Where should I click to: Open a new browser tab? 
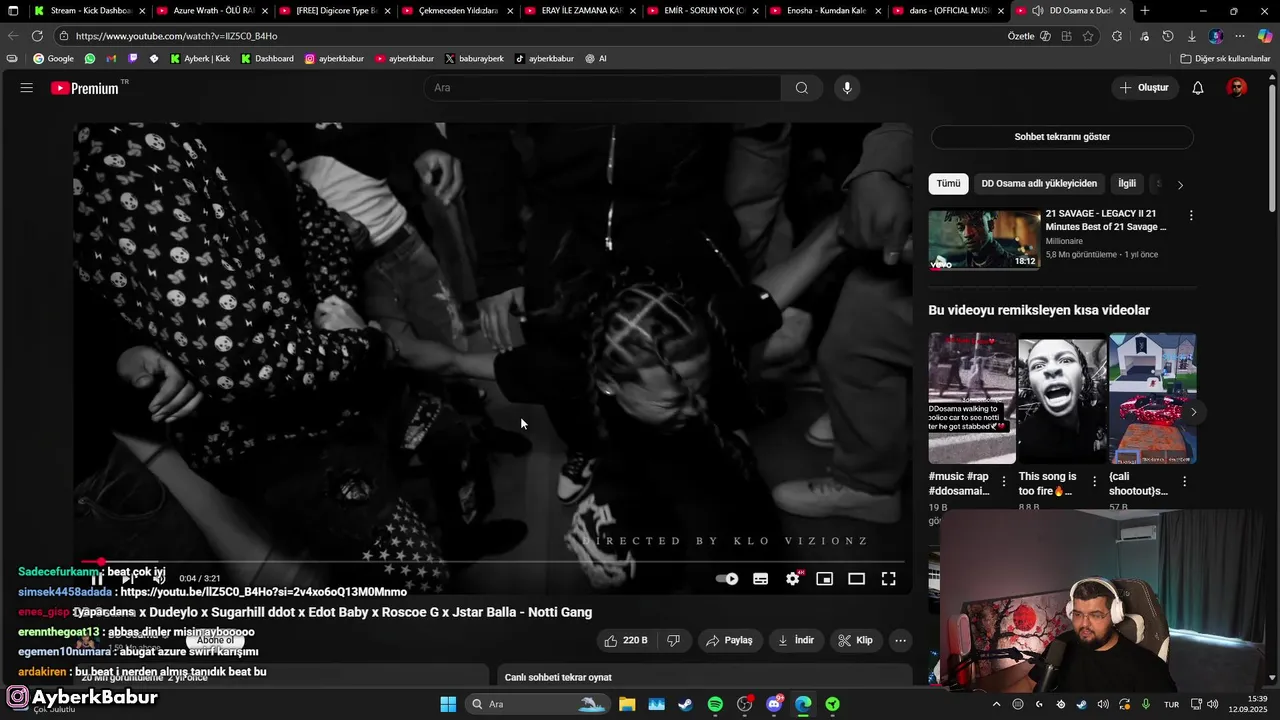click(1145, 11)
